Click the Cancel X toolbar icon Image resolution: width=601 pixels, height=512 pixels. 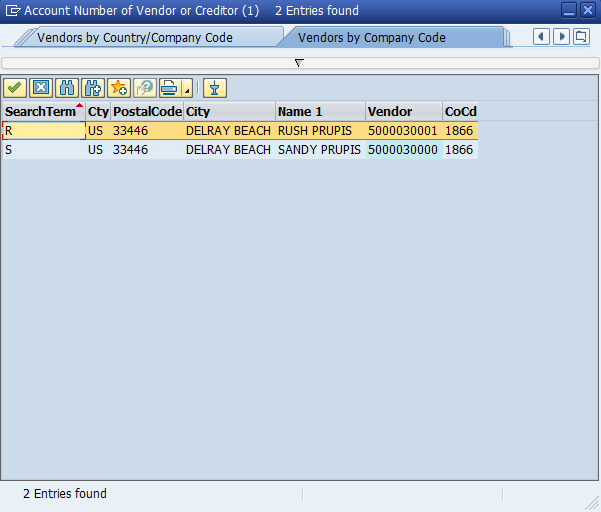point(41,88)
